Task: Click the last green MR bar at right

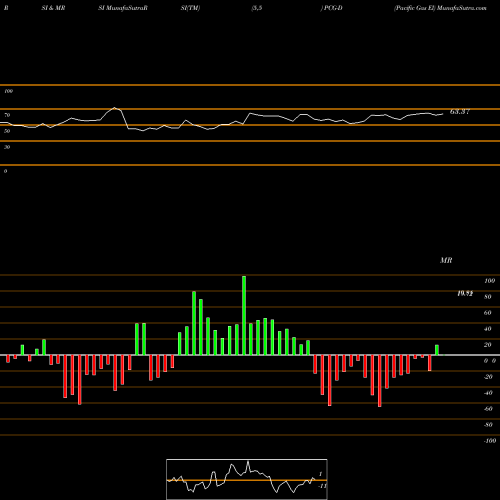Action: coord(437,350)
